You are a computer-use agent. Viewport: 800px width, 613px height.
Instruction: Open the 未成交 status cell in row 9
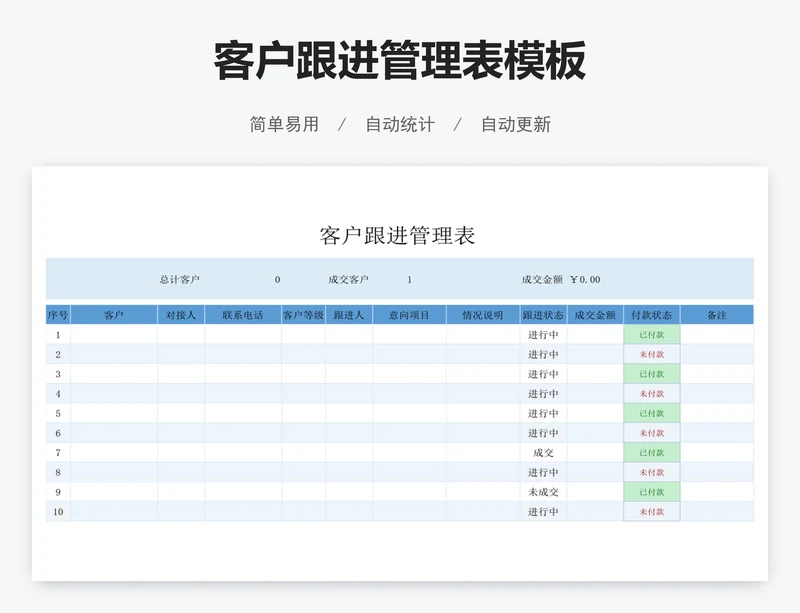pyautogui.click(x=543, y=492)
